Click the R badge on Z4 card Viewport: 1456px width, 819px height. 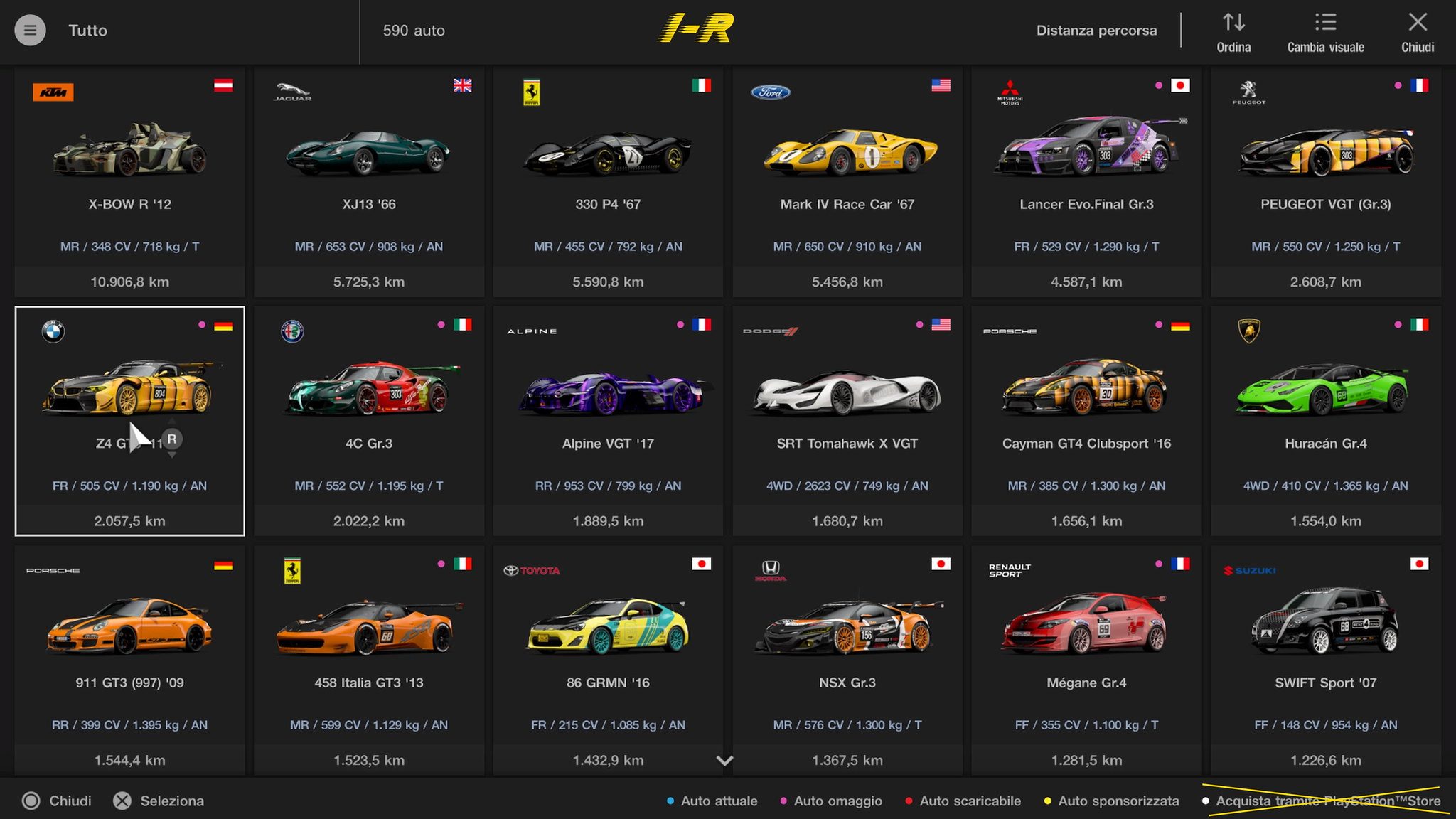click(171, 439)
